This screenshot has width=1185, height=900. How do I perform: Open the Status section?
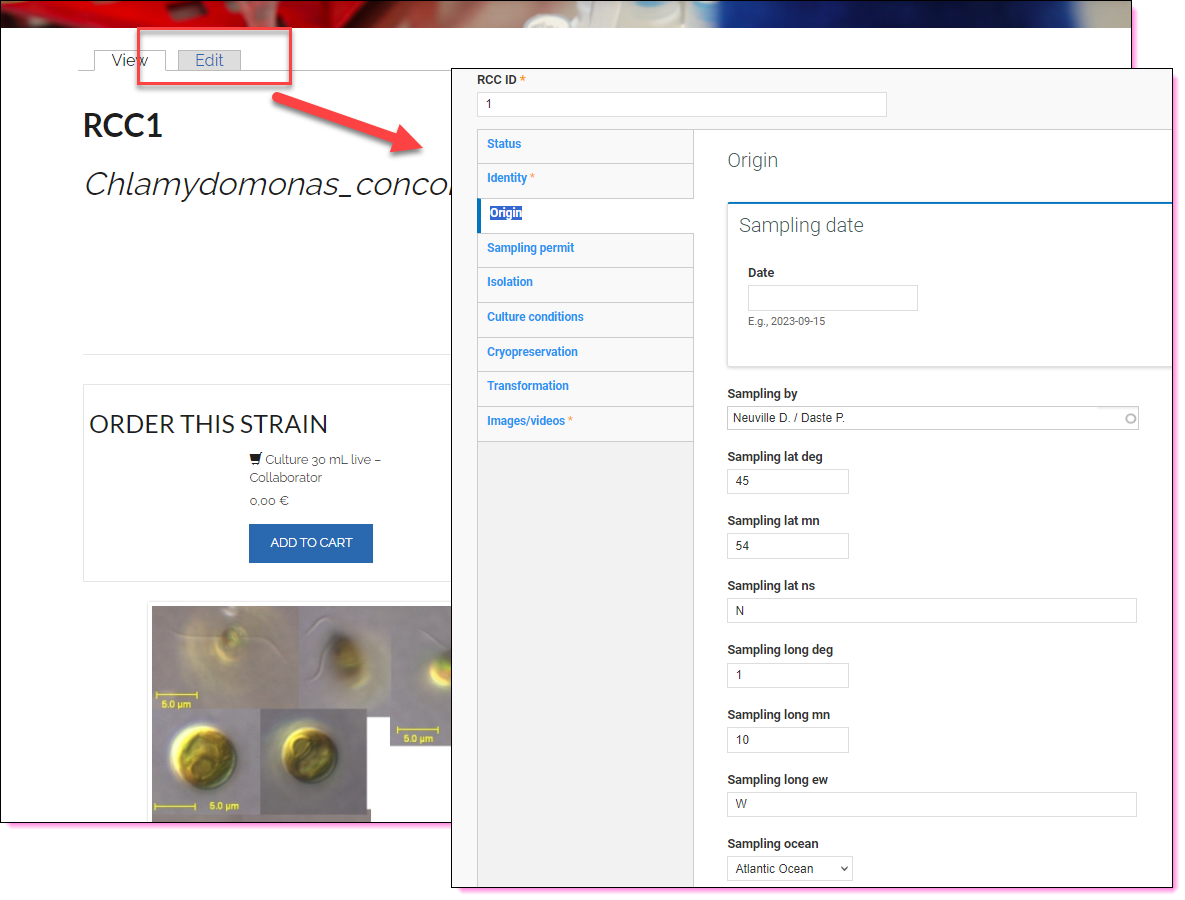pos(504,144)
